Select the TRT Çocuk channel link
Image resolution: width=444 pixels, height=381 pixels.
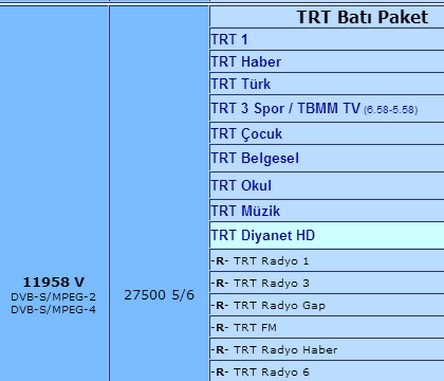tap(247, 134)
